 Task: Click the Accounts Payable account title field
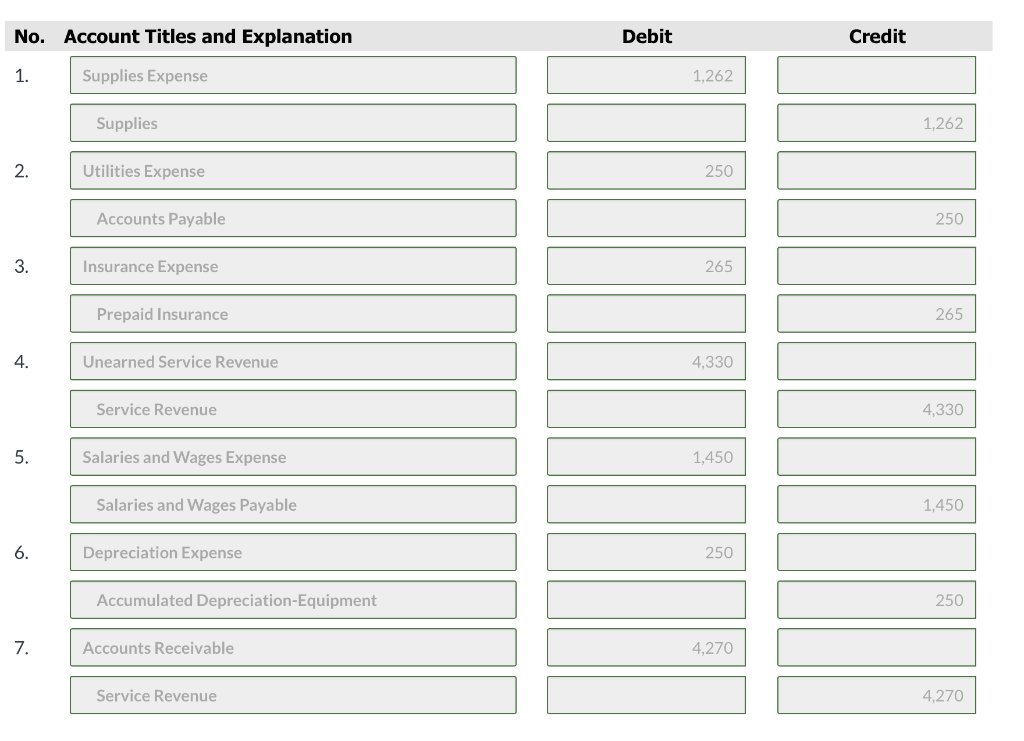(292, 218)
